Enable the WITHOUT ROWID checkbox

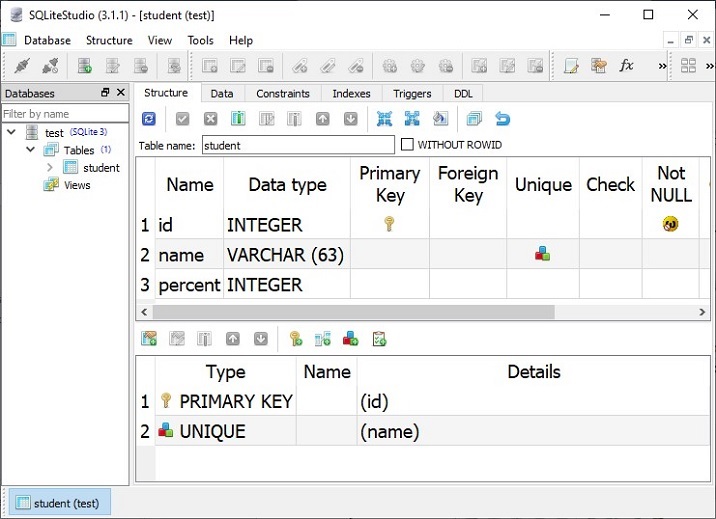[407, 145]
